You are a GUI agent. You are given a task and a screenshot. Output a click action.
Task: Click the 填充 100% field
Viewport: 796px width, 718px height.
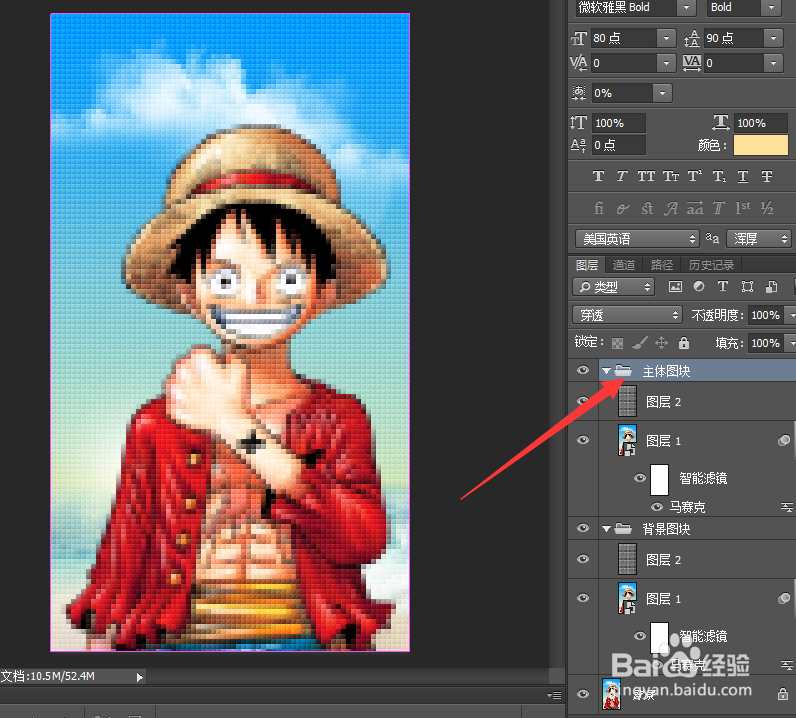click(765, 343)
